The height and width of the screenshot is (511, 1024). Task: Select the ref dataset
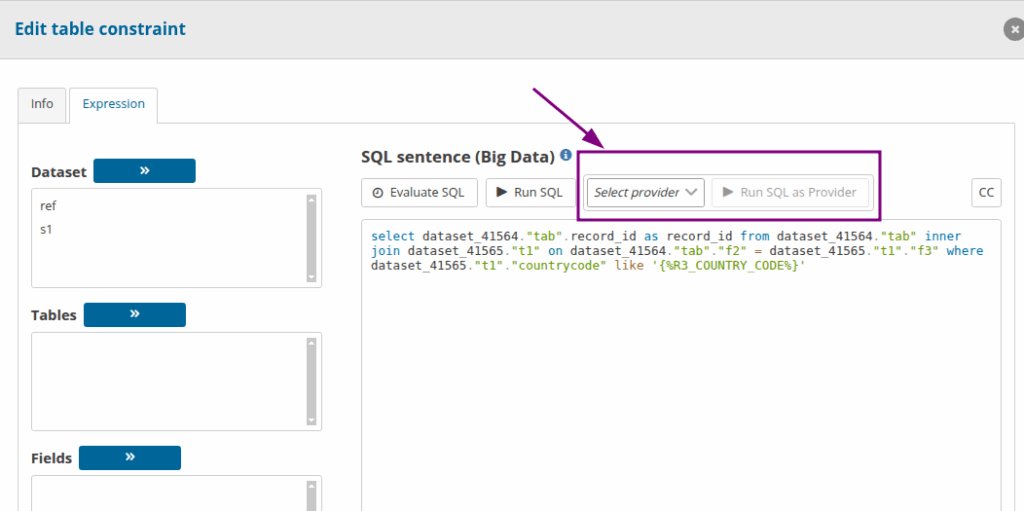coord(48,207)
